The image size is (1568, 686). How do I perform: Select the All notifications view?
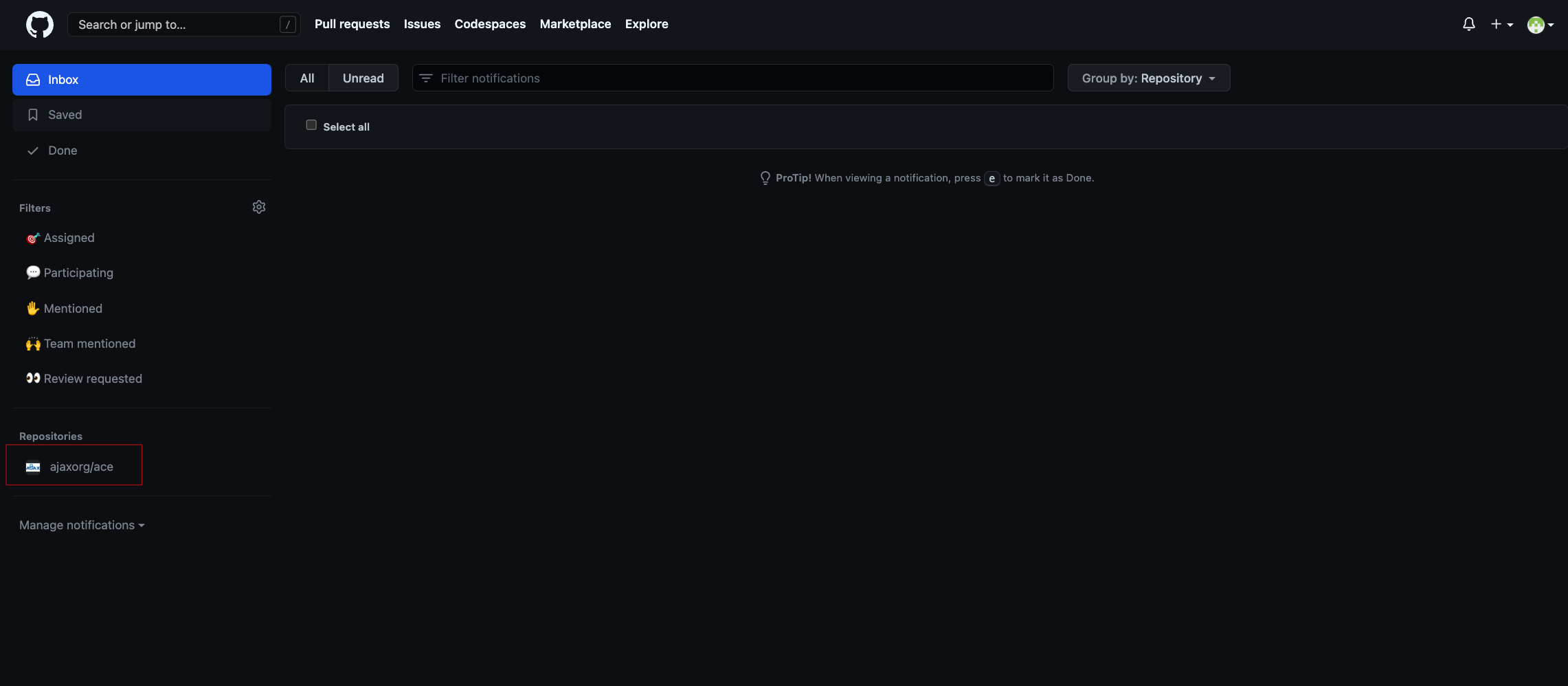pyautogui.click(x=306, y=78)
